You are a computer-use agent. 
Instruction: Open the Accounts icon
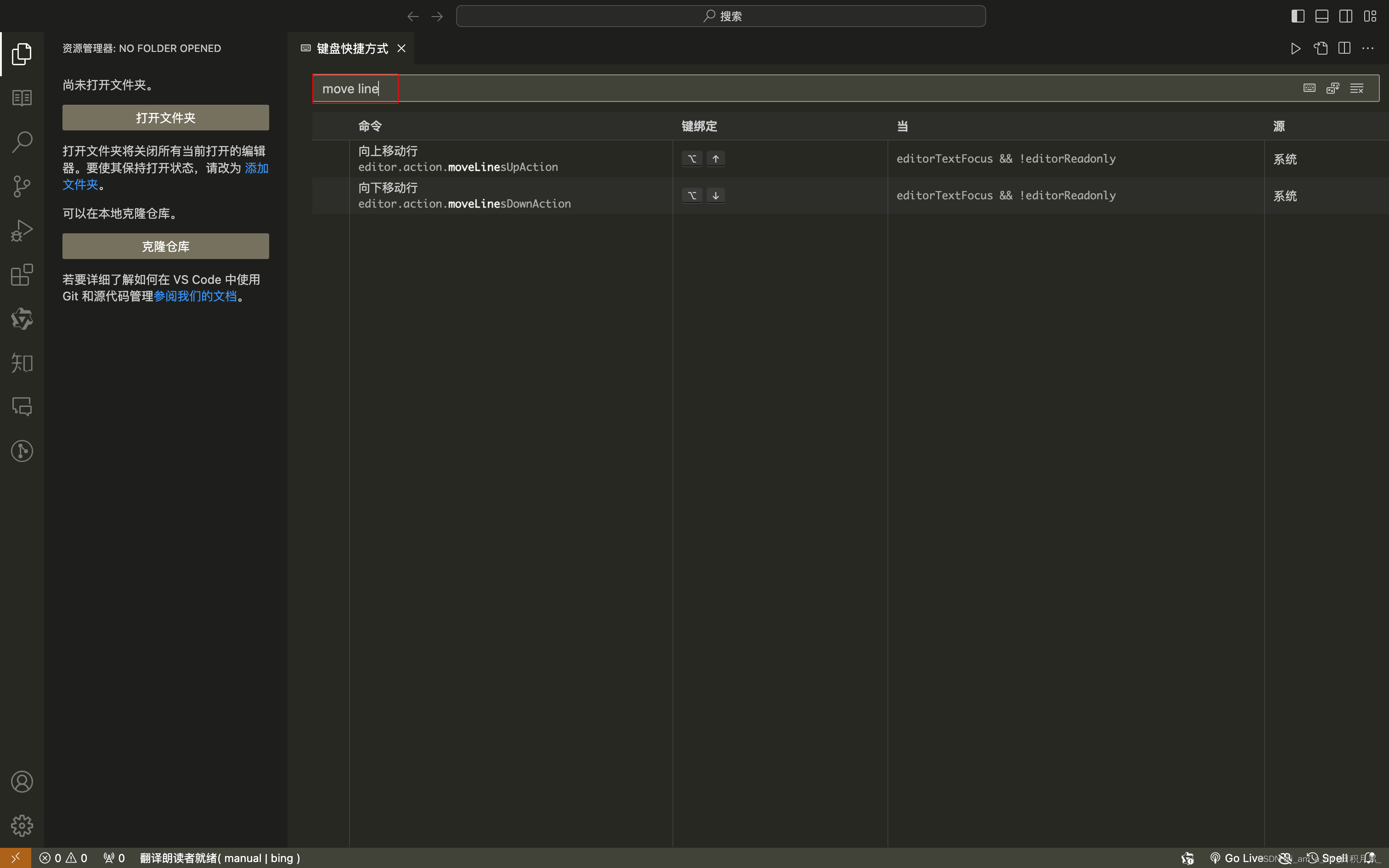click(22, 782)
